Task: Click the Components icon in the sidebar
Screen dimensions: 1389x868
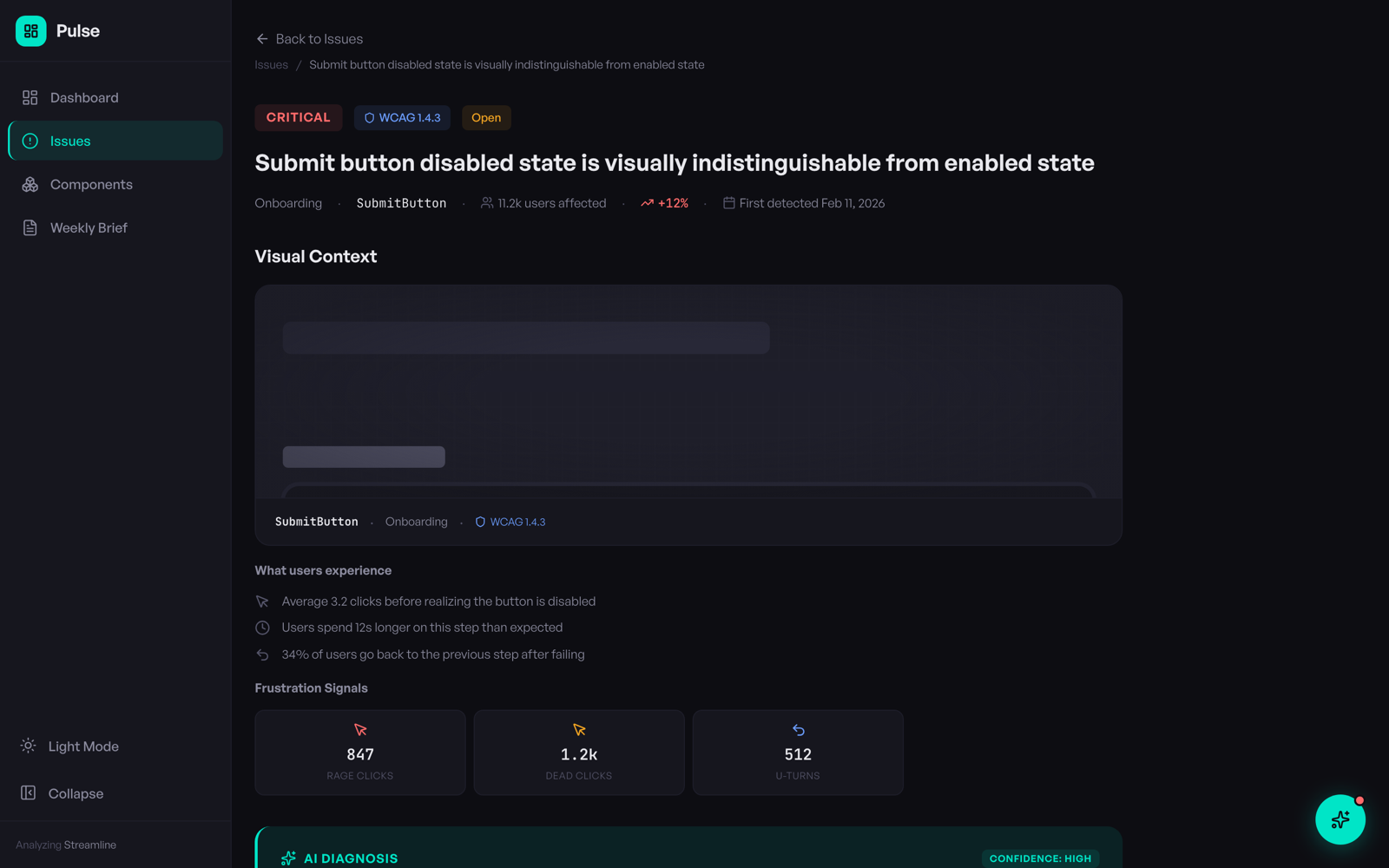Action: coord(29,184)
